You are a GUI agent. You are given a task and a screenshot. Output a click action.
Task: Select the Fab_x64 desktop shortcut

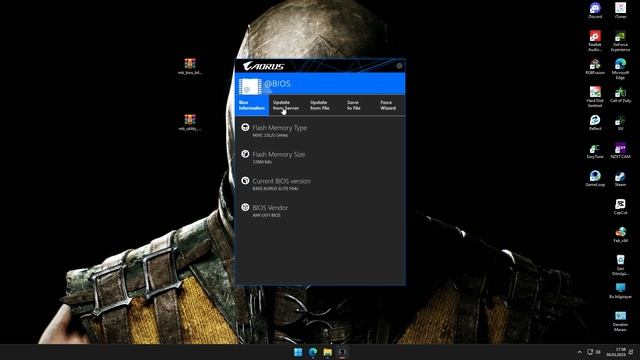point(620,235)
